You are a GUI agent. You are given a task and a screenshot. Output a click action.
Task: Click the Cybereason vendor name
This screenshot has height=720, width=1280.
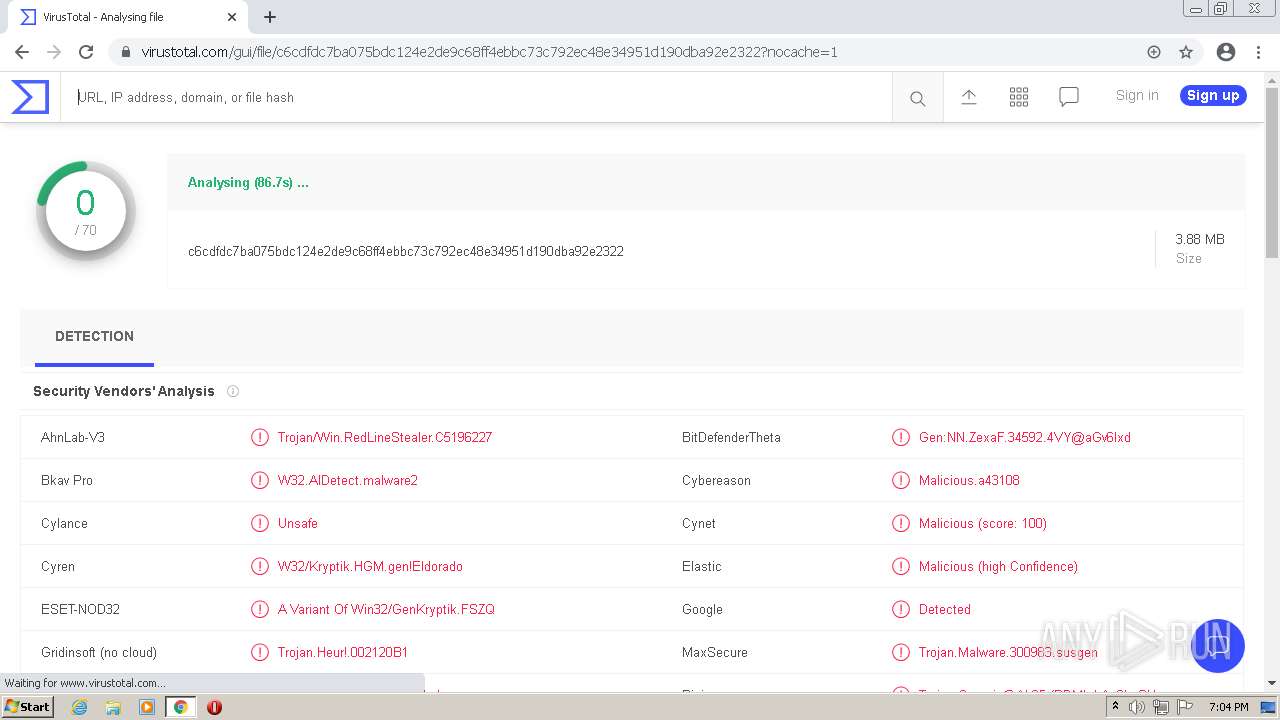click(x=716, y=480)
